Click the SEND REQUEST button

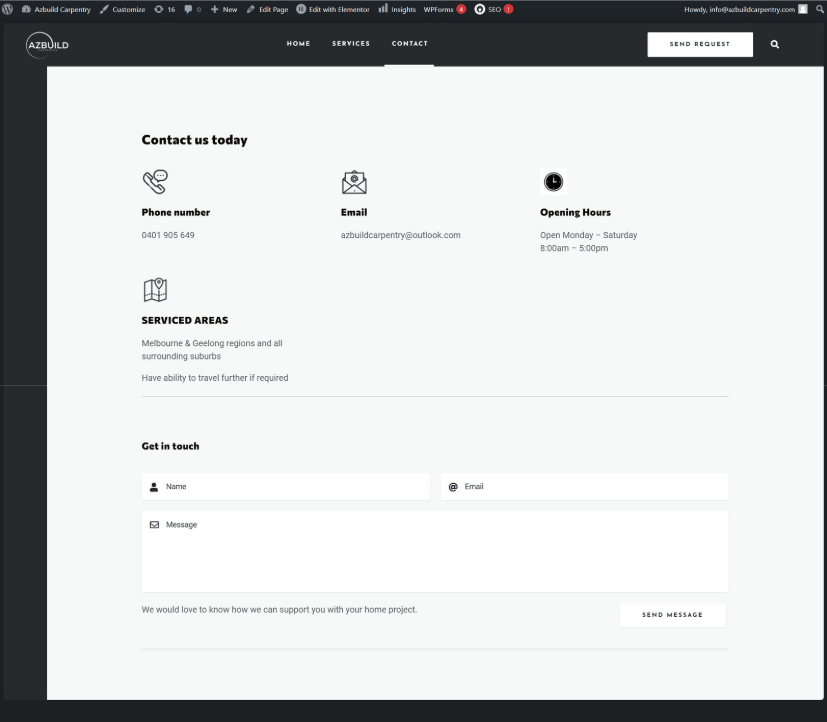tap(700, 44)
